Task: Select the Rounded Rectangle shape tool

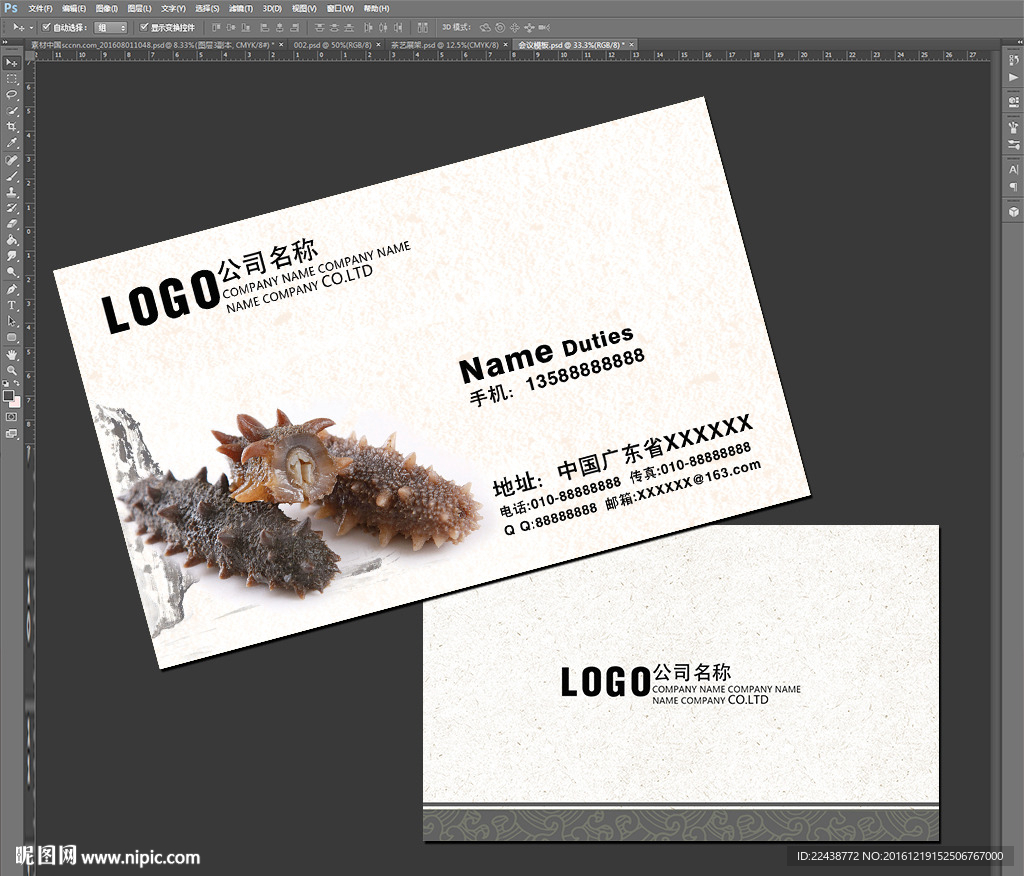Action: [12, 338]
